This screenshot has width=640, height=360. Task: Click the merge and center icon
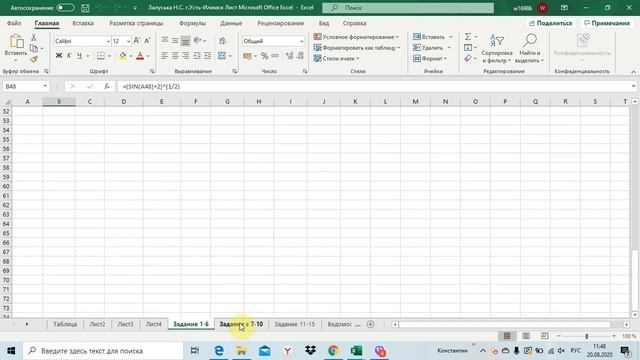(x=222, y=56)
